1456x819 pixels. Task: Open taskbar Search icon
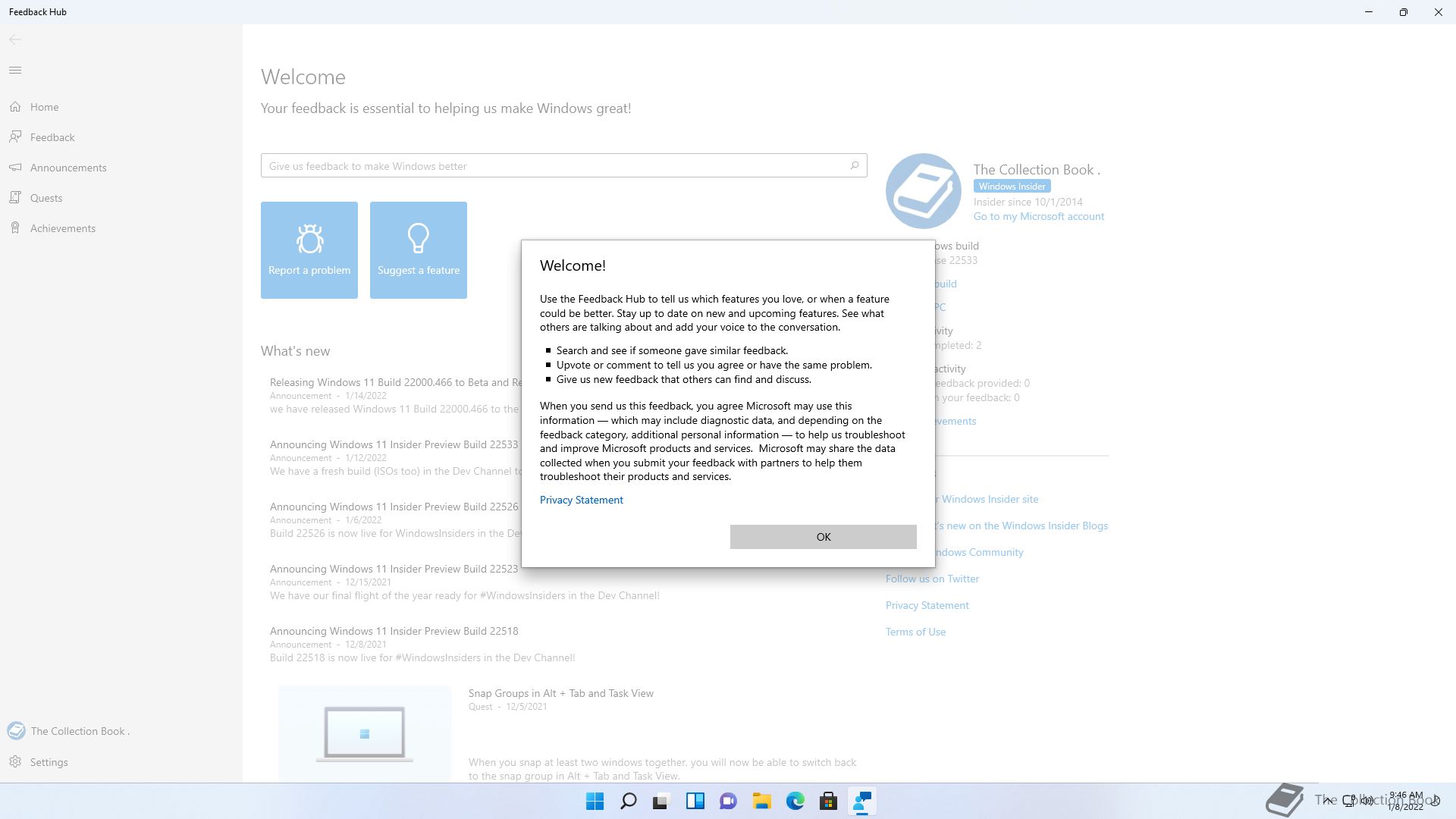[628, 801]
